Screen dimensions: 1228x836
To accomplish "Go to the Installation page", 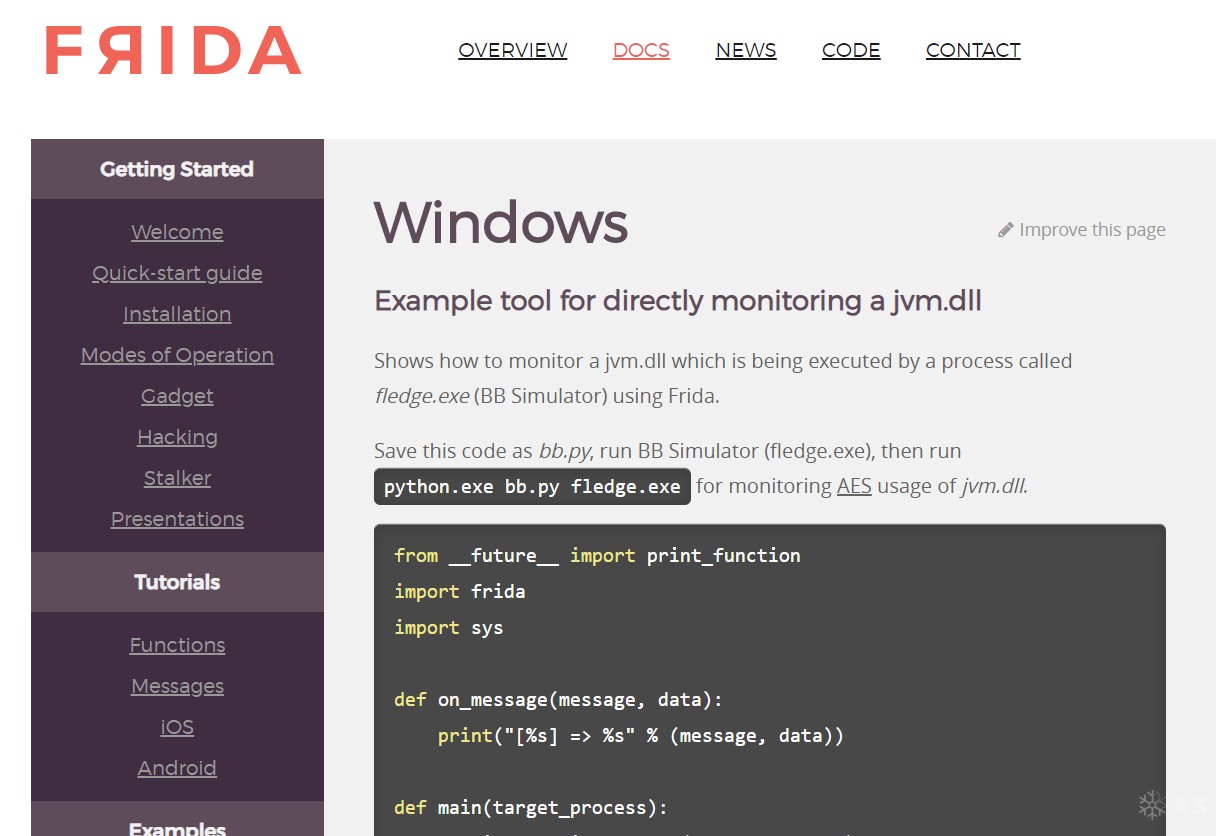I will tap(177, 314).
